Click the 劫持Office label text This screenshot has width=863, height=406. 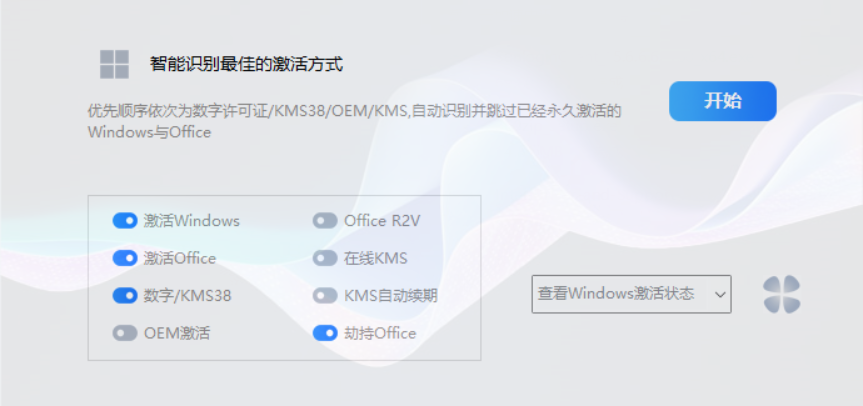(x=380, y=333)
